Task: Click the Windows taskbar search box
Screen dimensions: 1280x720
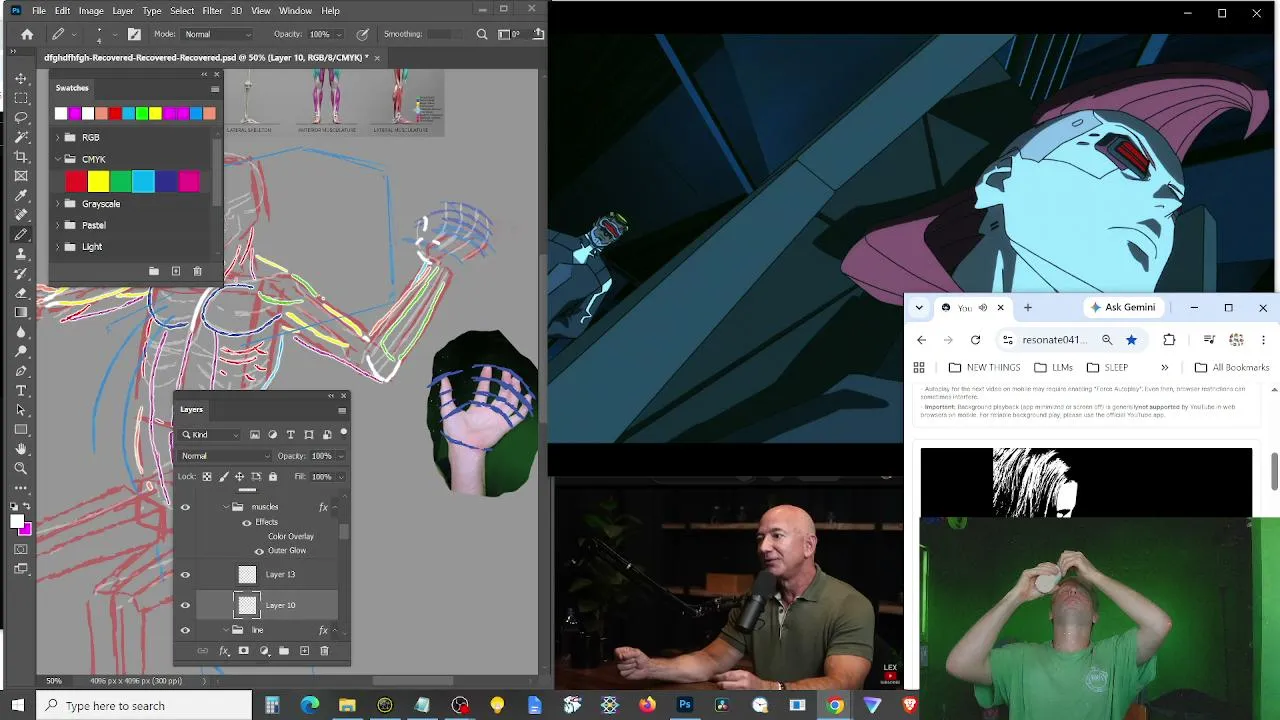Action: [144, 706]
